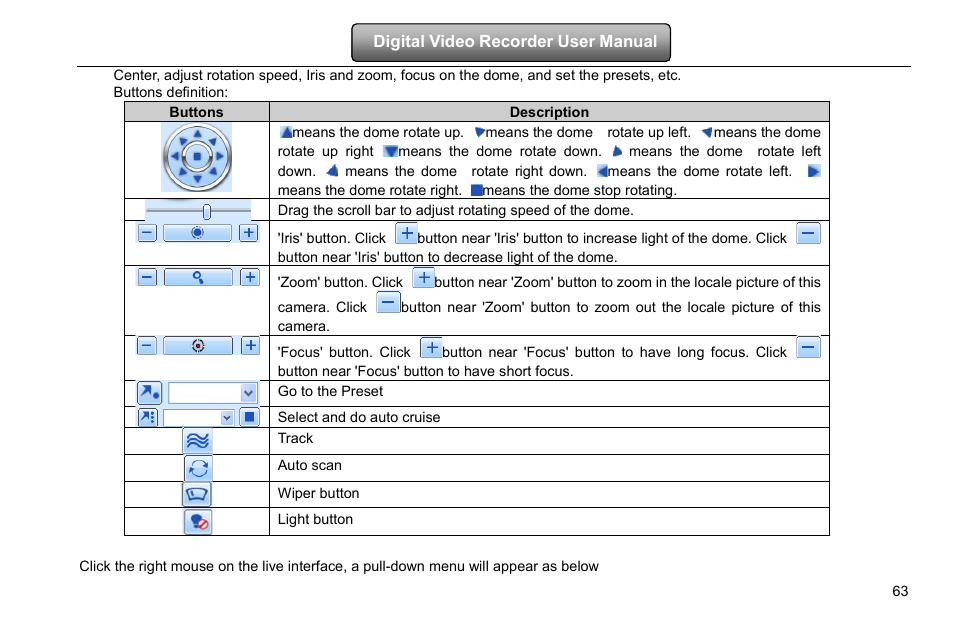Click the minus button left of the Zoom magnifier button
Viewport: 954px width, 636px height.
[147, 277]
